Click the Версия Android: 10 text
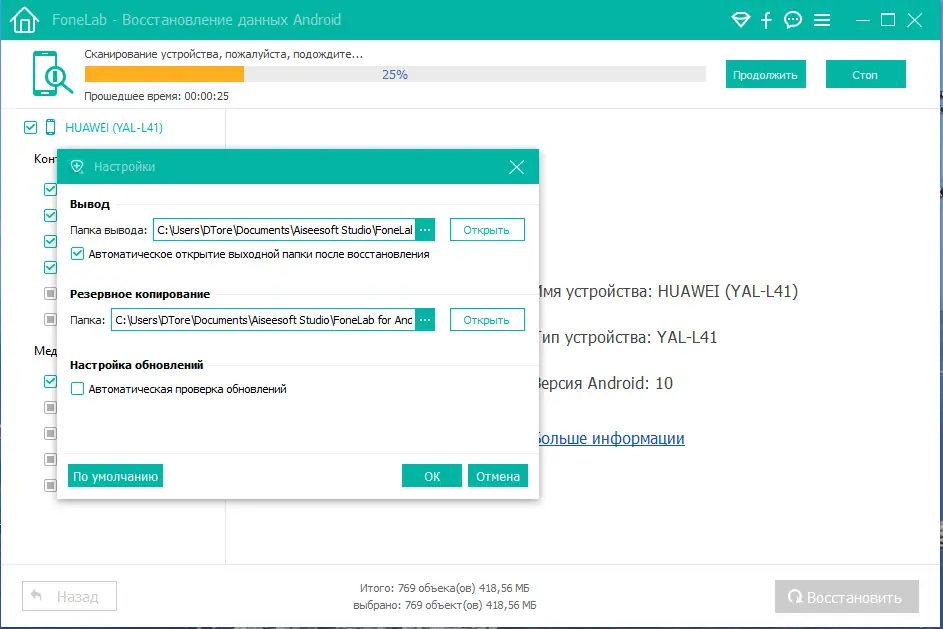Screen dimensions: 943x629 (x=604, y=383)
